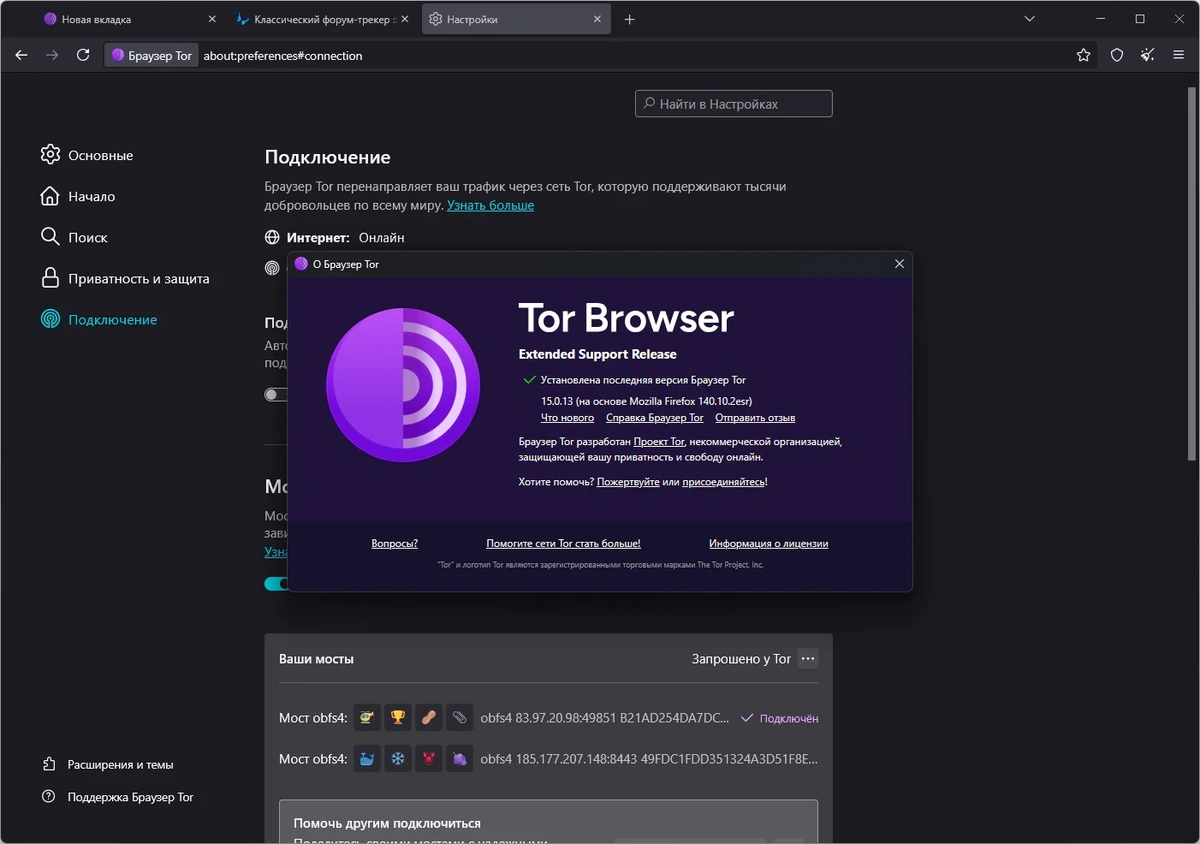
Task: Click the Tor onion logo in dialog
Action: click(403, 385)
